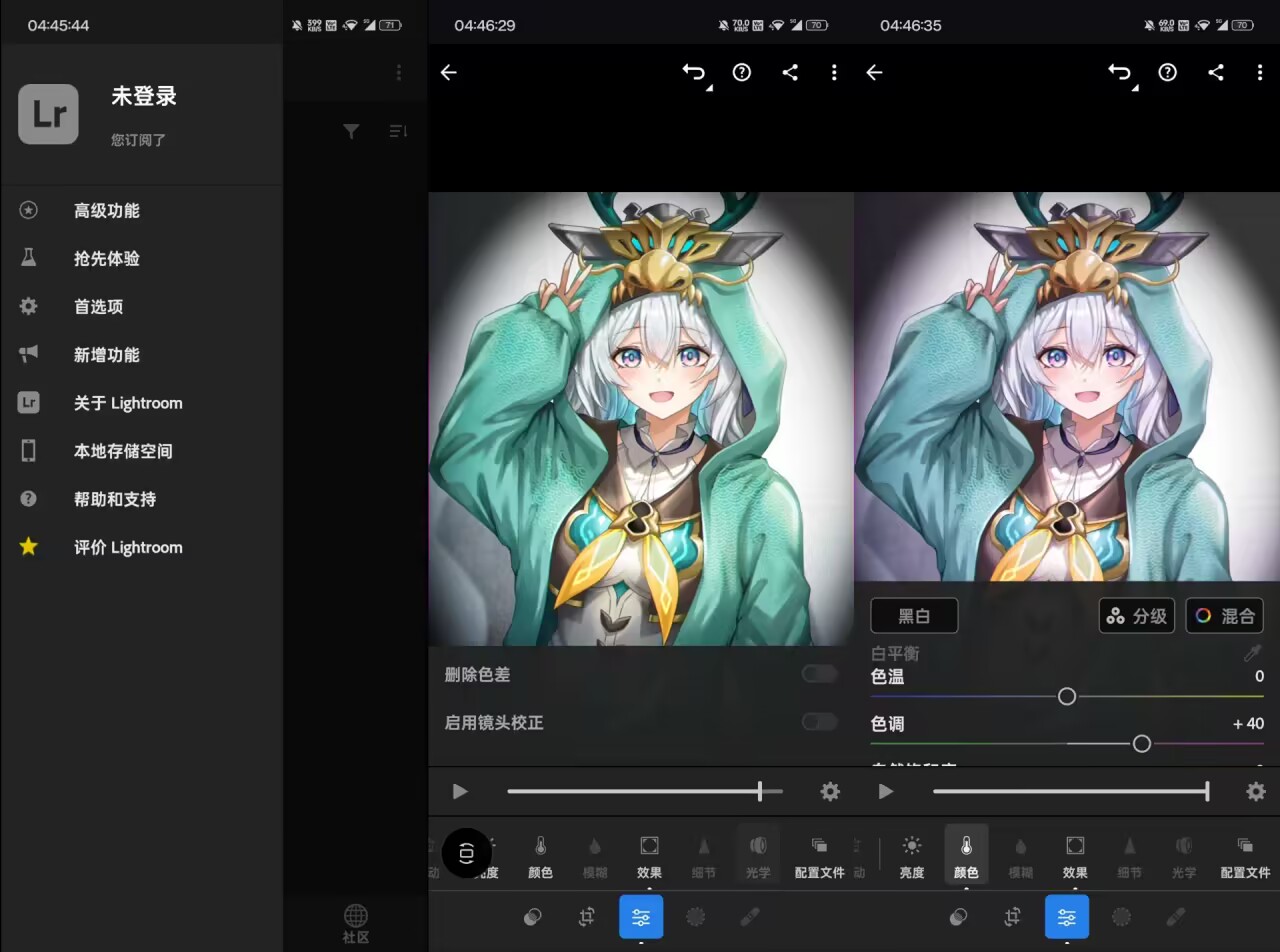Viewport: 1280px width, 952px height.
Task: Open the 分级 color grading button
Action: [1137, 616]
